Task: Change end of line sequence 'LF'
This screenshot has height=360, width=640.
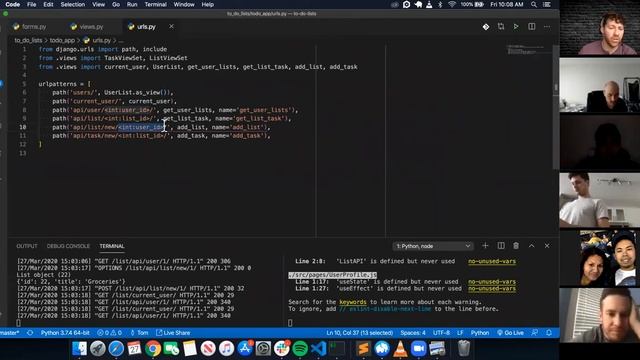Action: pyautogui.click(x=460, y=333)
